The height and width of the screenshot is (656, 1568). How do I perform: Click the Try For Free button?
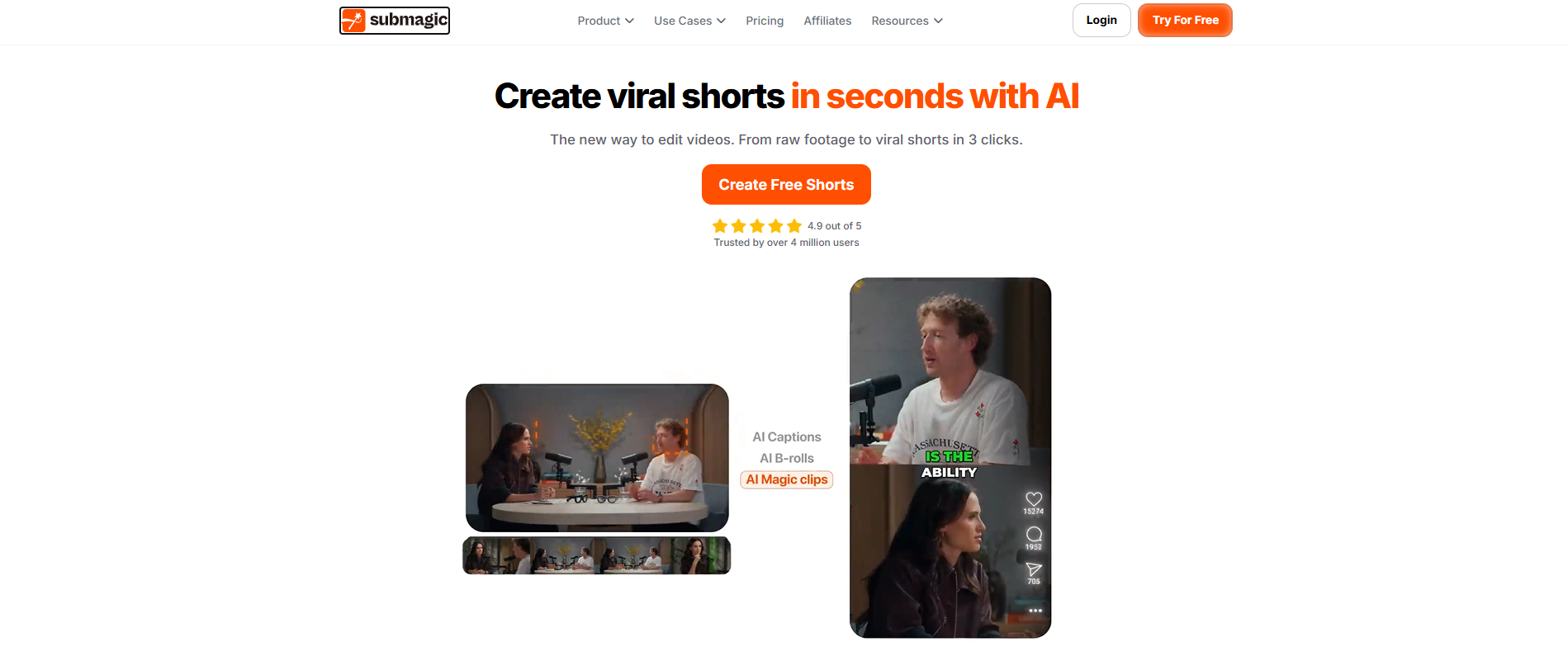pyautogui.click(x=1185, y=20)
